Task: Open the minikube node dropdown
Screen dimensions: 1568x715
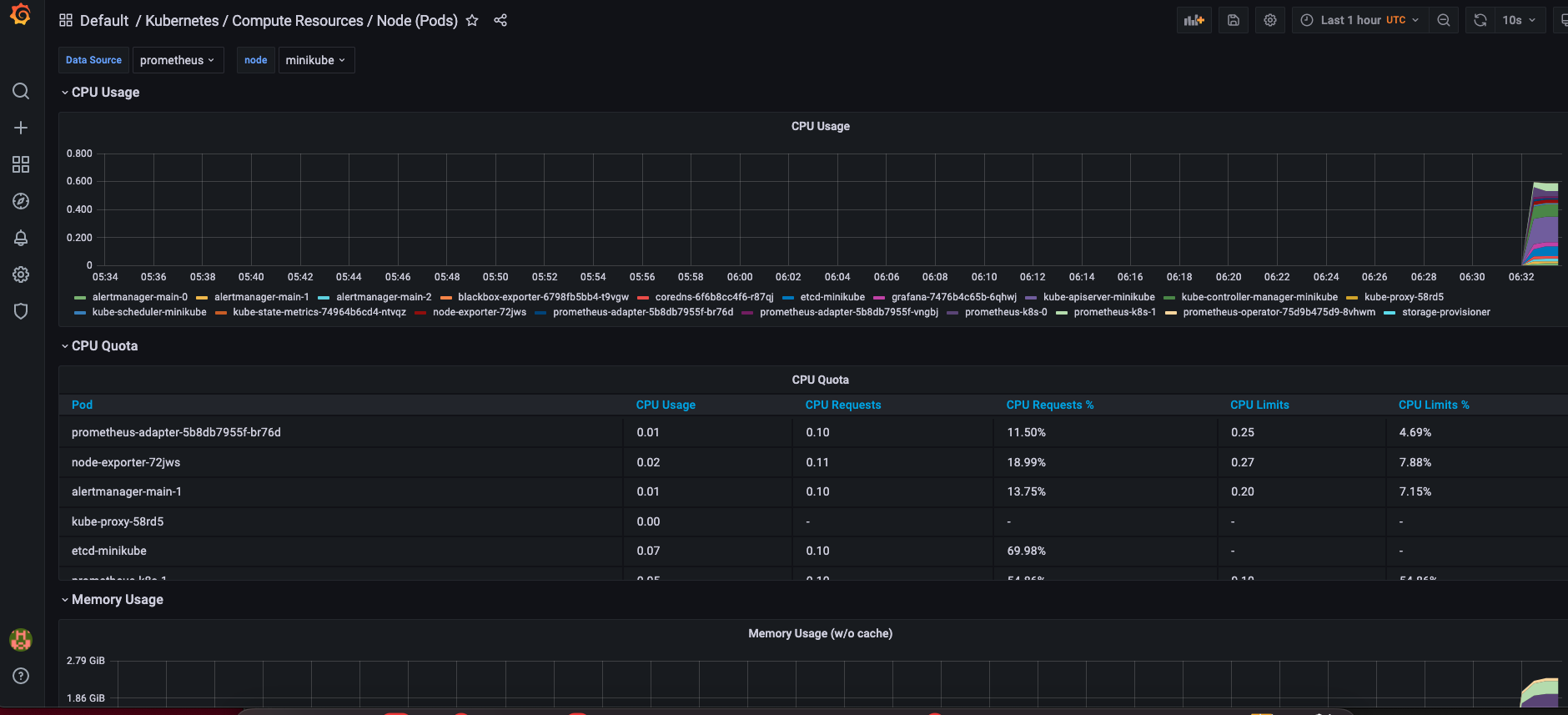Action: [x=315, y=60]
